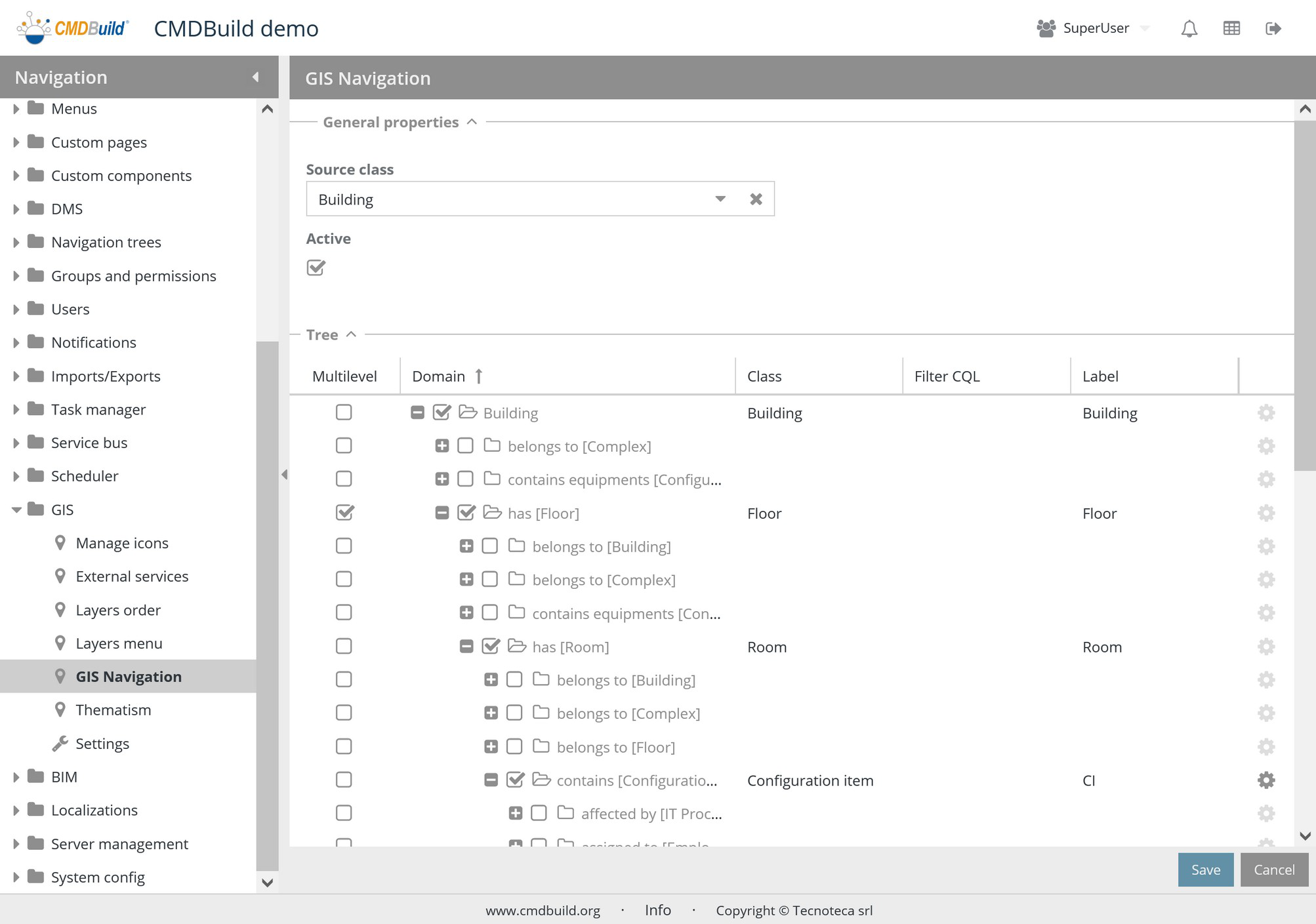Click the Settings wrench icon

60,744
